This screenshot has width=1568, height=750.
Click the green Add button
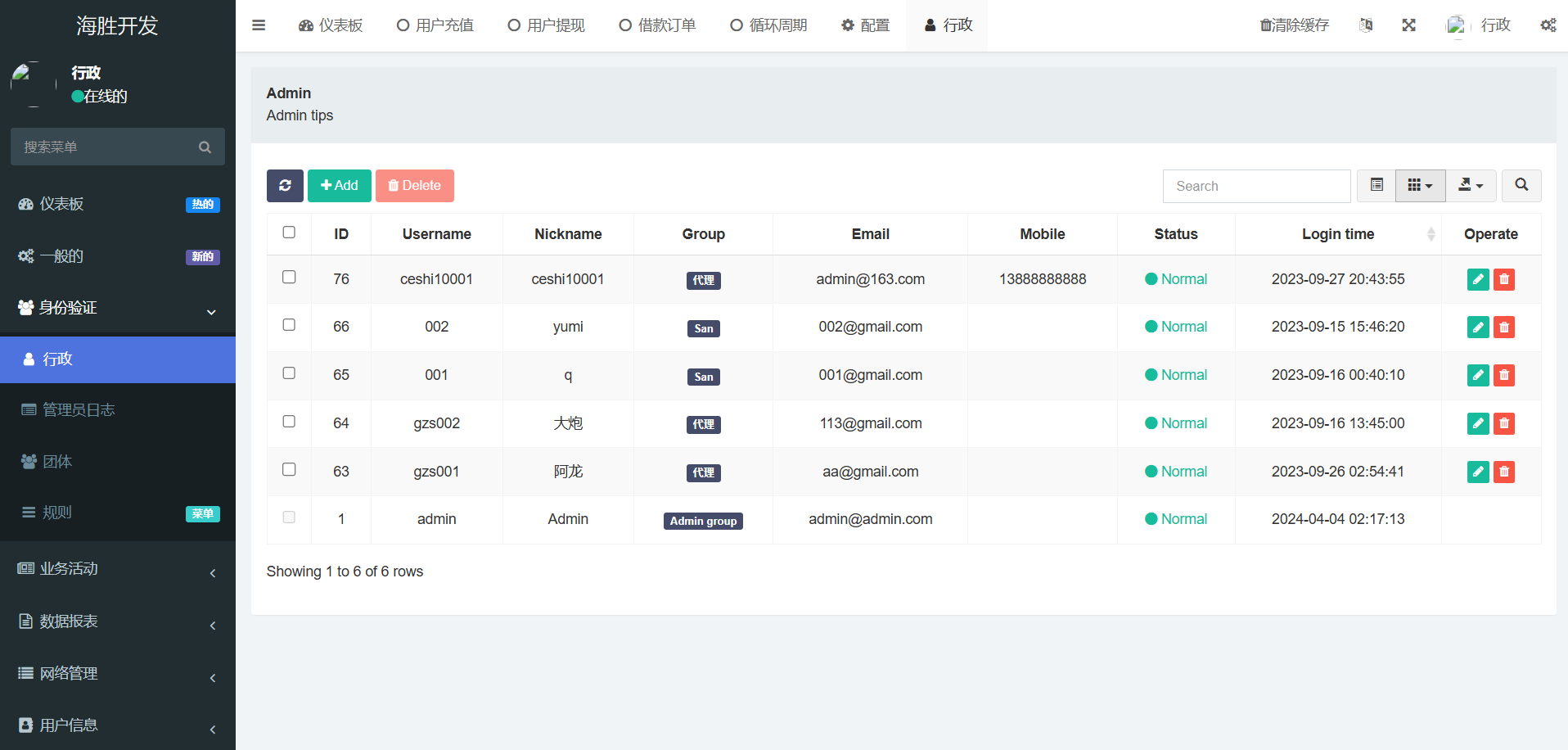point(340,186)
